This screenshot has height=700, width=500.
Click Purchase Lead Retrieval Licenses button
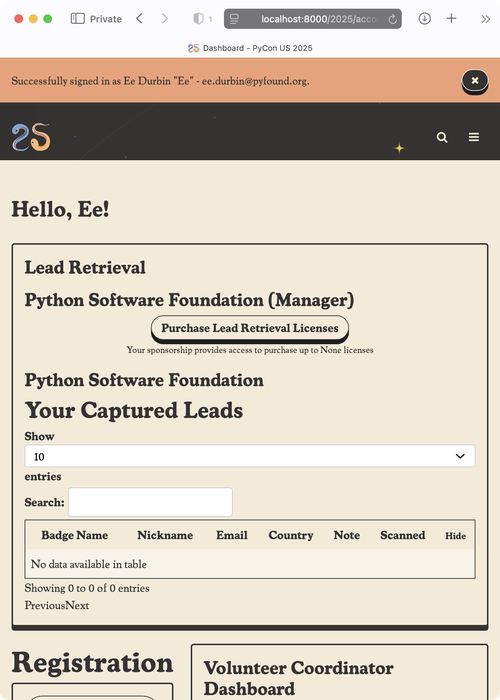pyautogui.click(x=250, y=328)
